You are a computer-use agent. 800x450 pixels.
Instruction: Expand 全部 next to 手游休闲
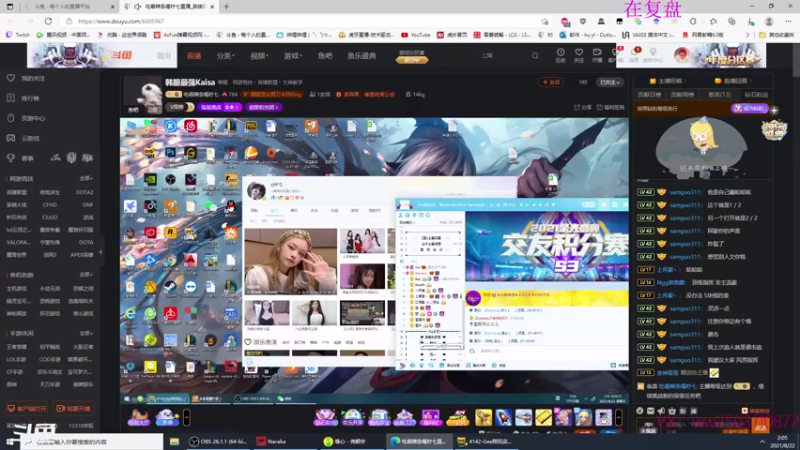pyautogui.click(x=86, y=333)
